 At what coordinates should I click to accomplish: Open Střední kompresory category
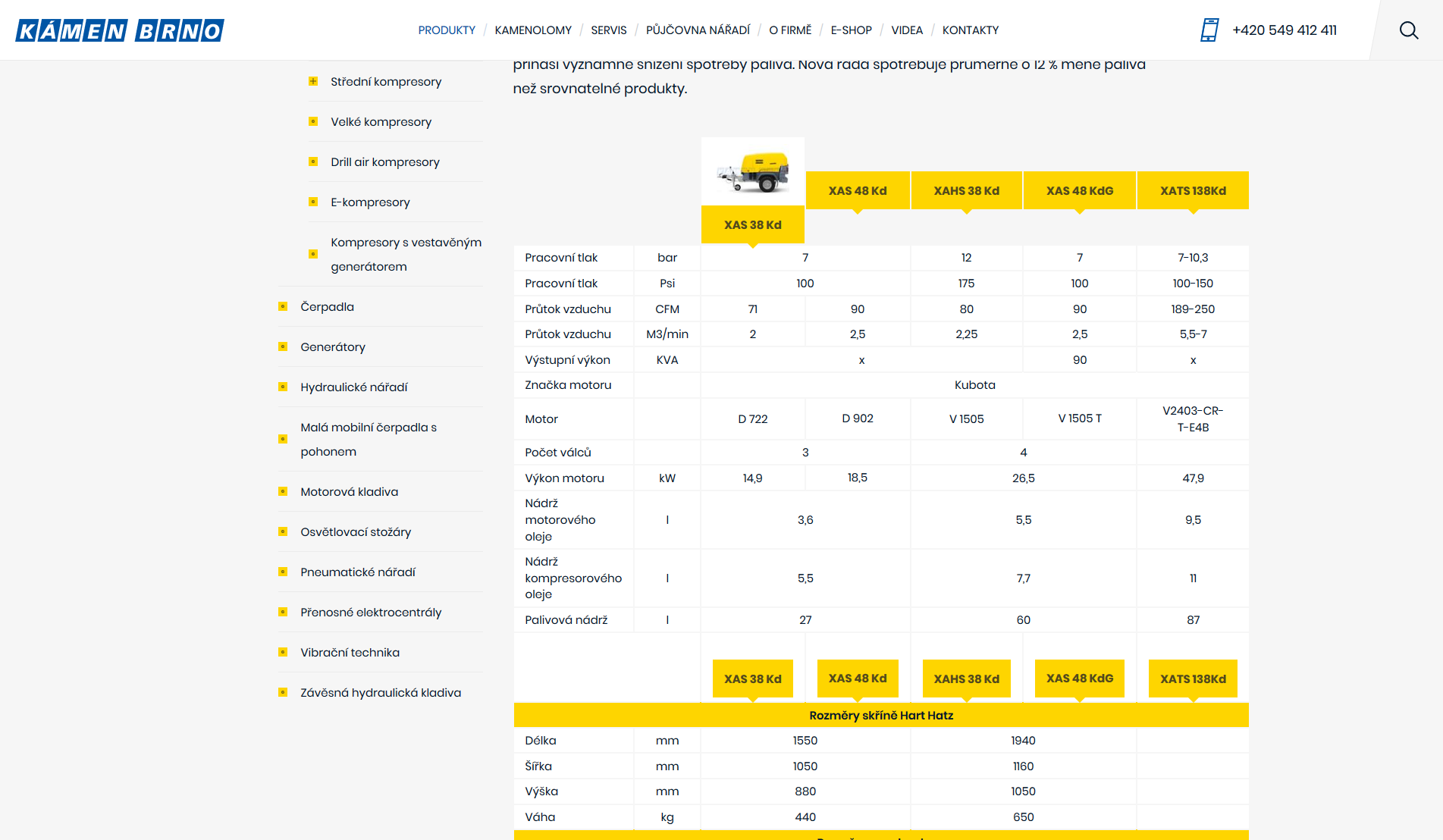click(386, 81)
